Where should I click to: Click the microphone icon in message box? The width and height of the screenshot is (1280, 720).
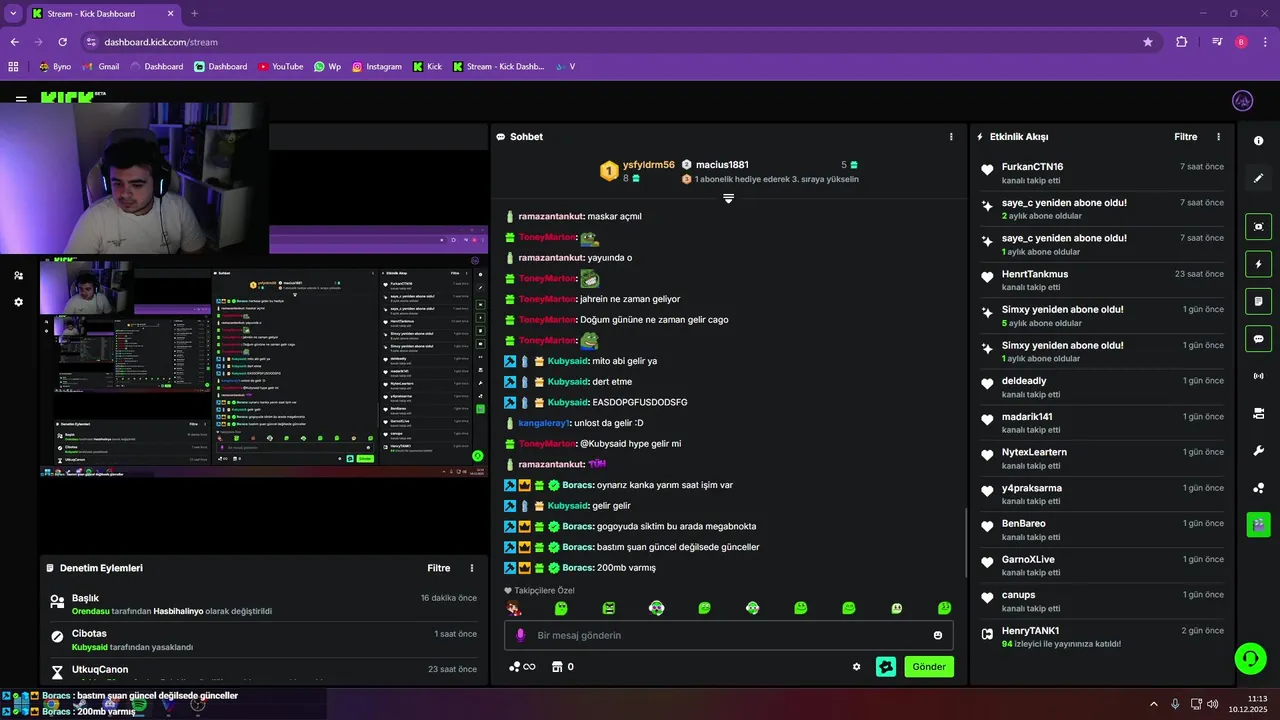[x=520, y=635]
